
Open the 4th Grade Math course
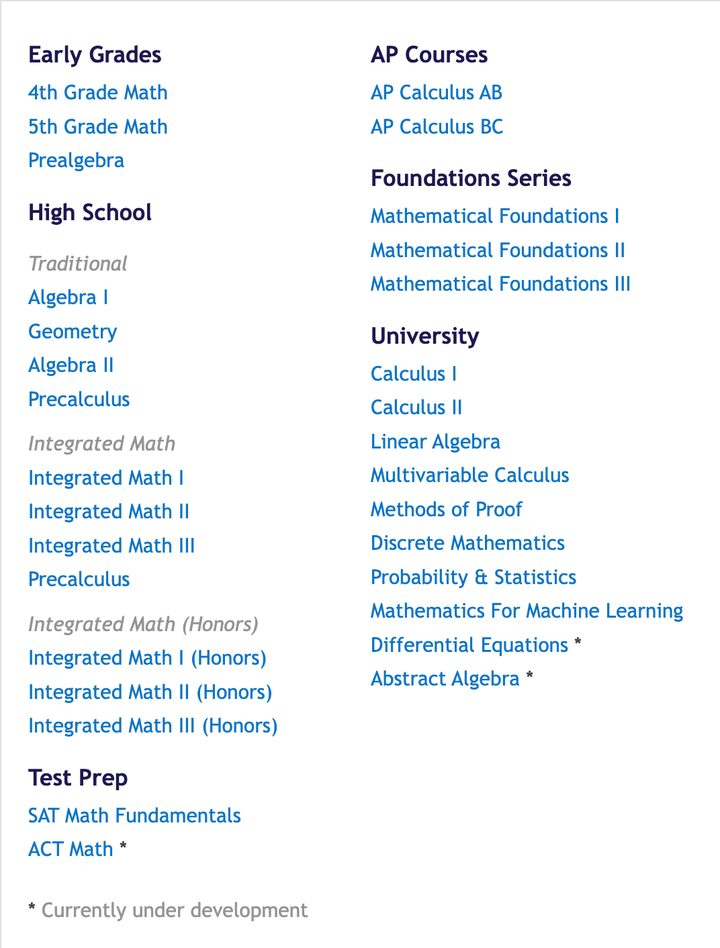point(97,93)
